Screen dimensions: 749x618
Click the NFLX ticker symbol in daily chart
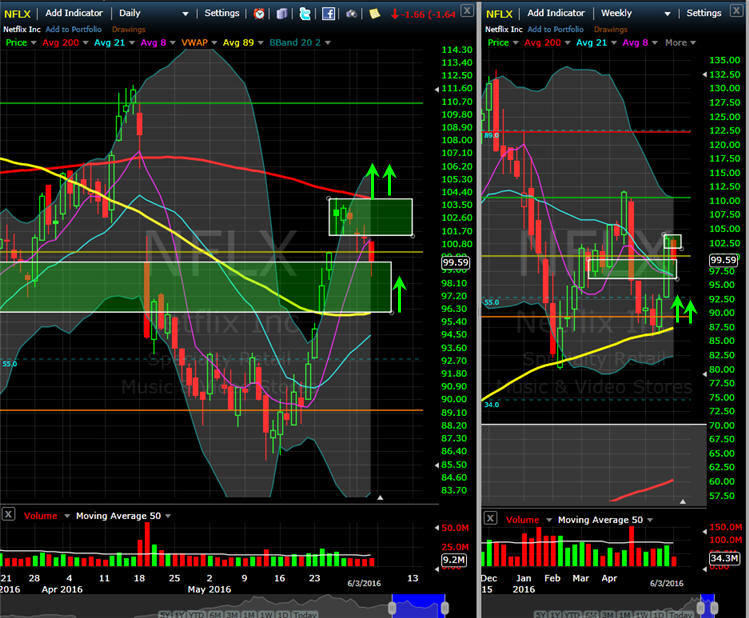point(17,13)
